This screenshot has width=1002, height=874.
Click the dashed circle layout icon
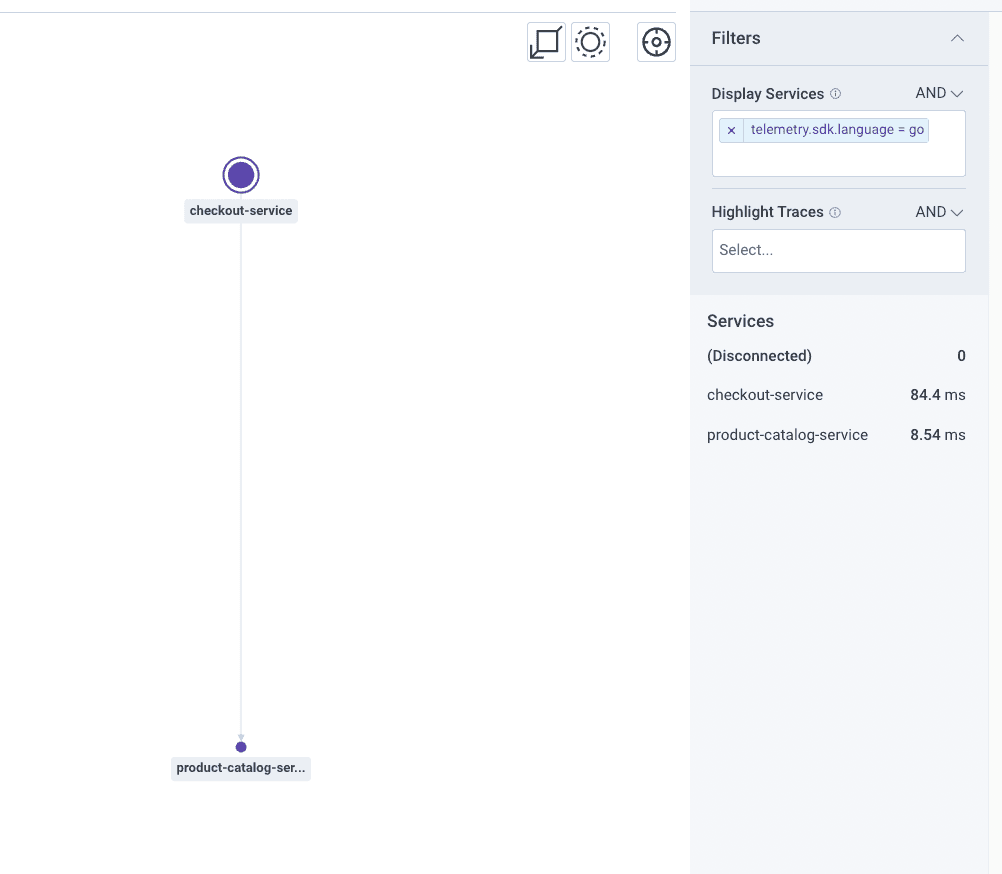[x=590, y=43]
